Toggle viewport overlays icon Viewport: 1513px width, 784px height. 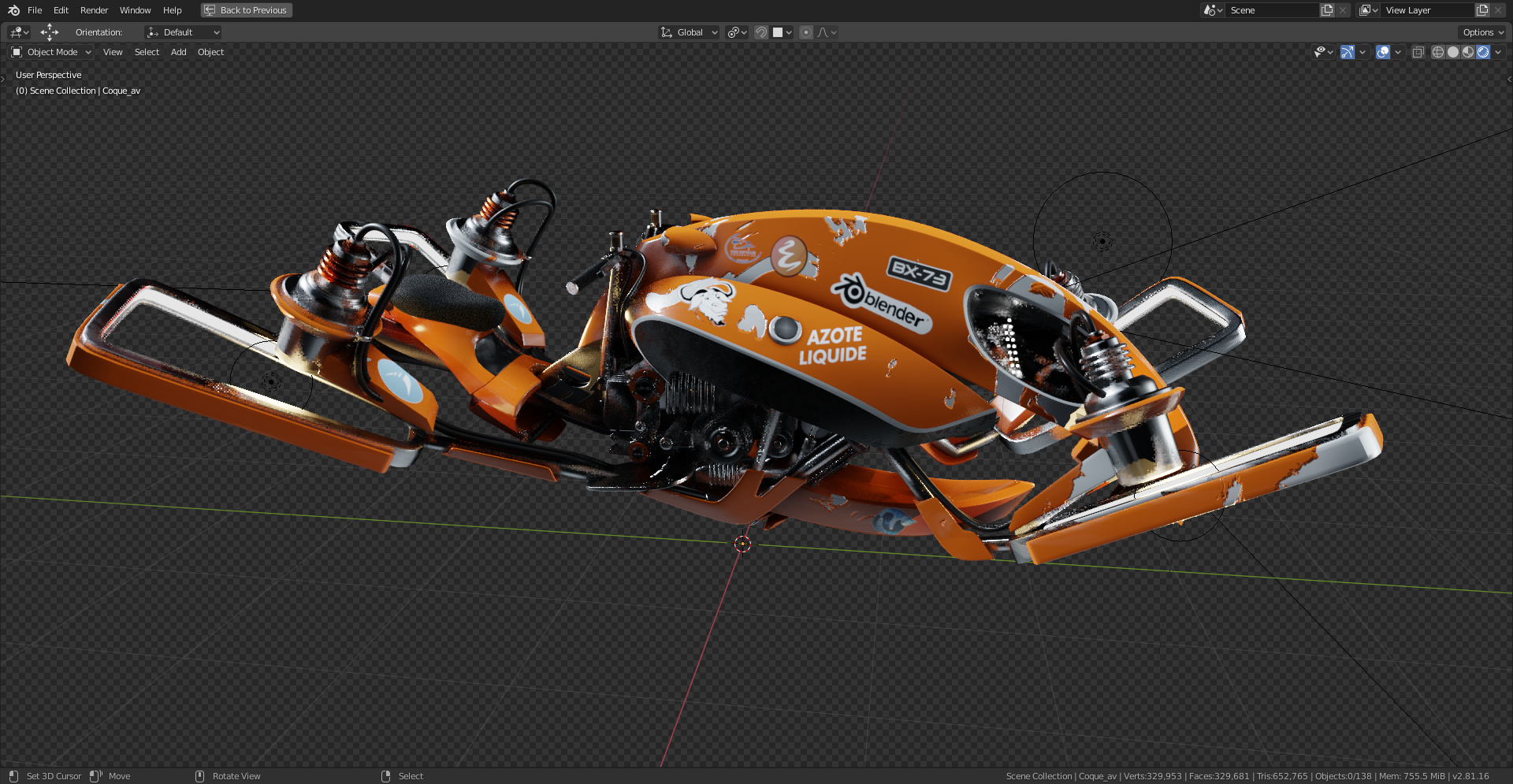[1383, 52]
